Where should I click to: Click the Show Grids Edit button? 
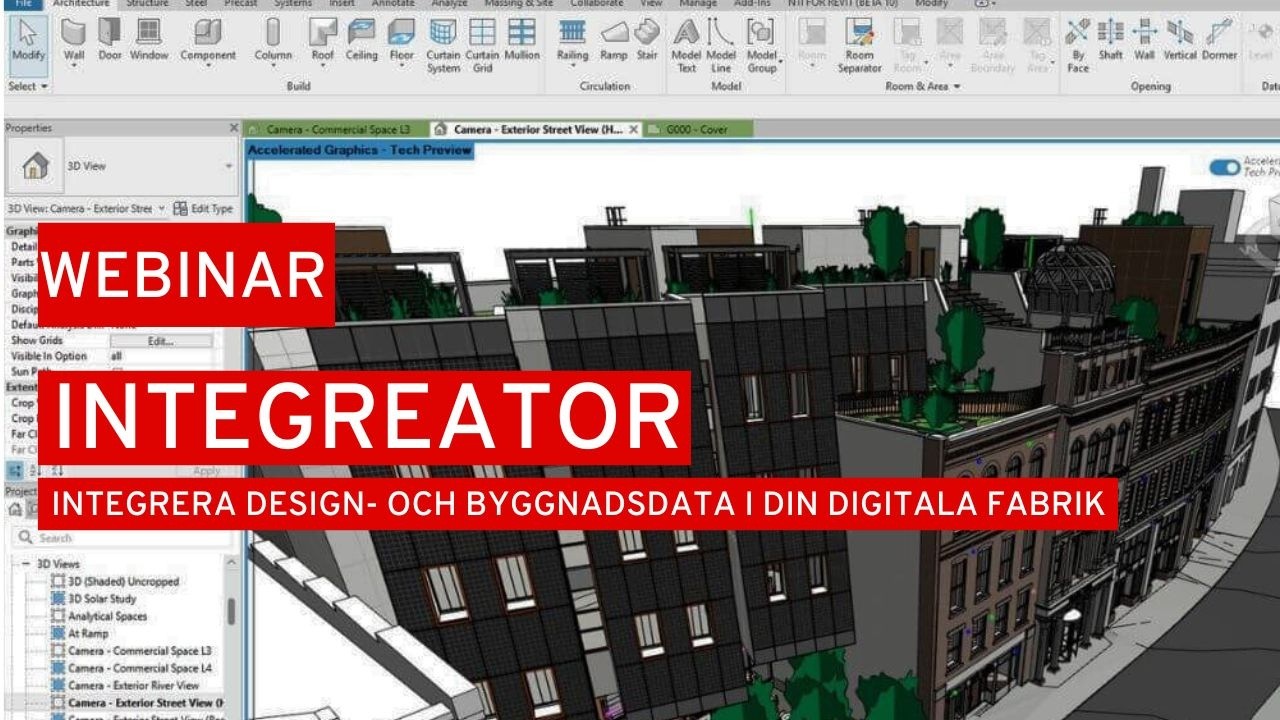[162, 341]
